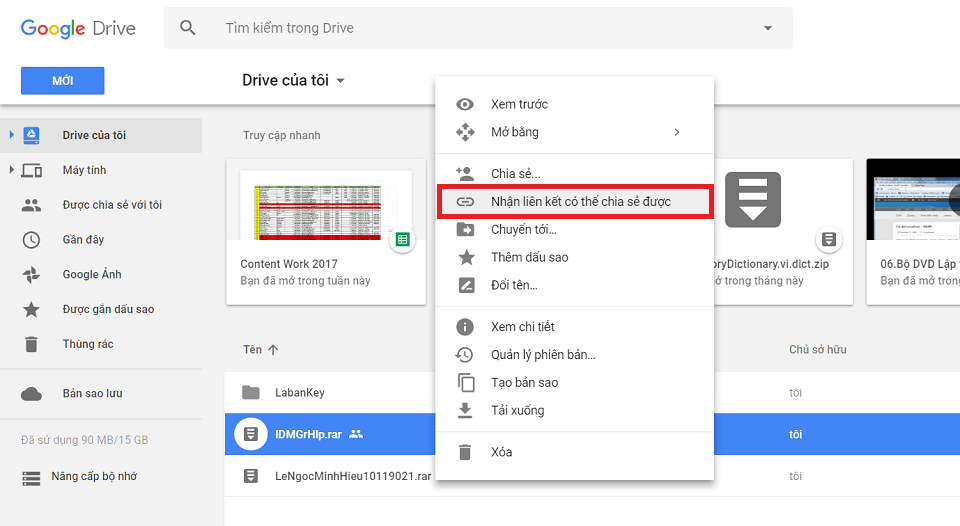
Task: Open 'Drive của tôi' in the sidebar
Action: (101, 135)
